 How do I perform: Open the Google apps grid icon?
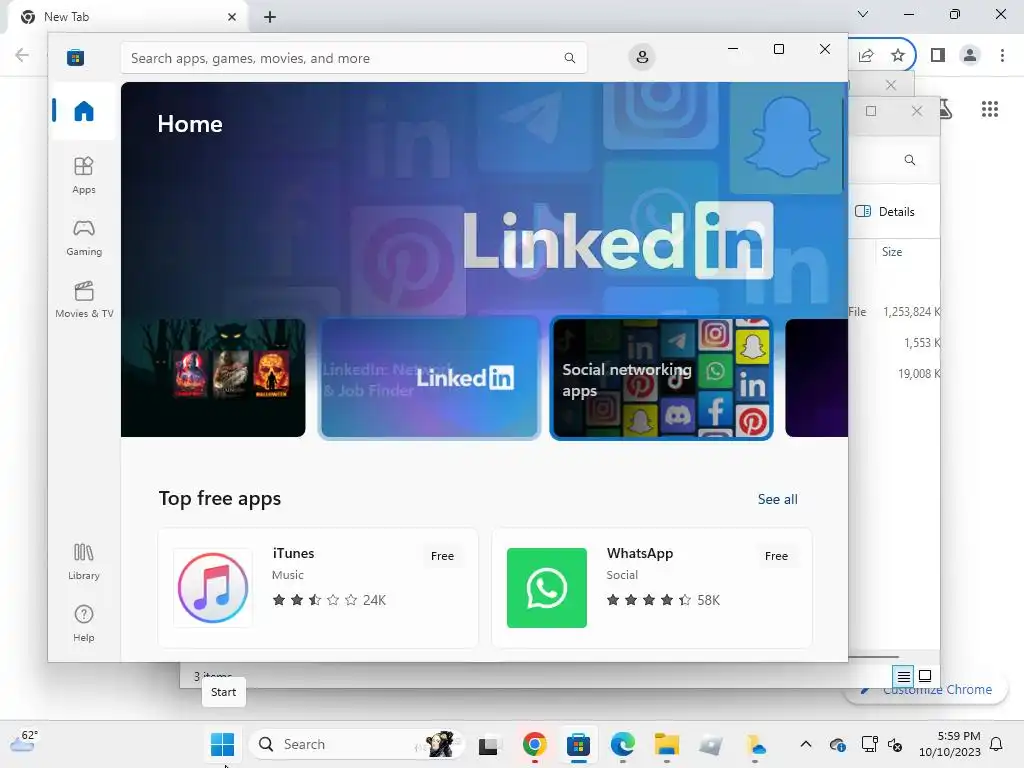[989, 109]
